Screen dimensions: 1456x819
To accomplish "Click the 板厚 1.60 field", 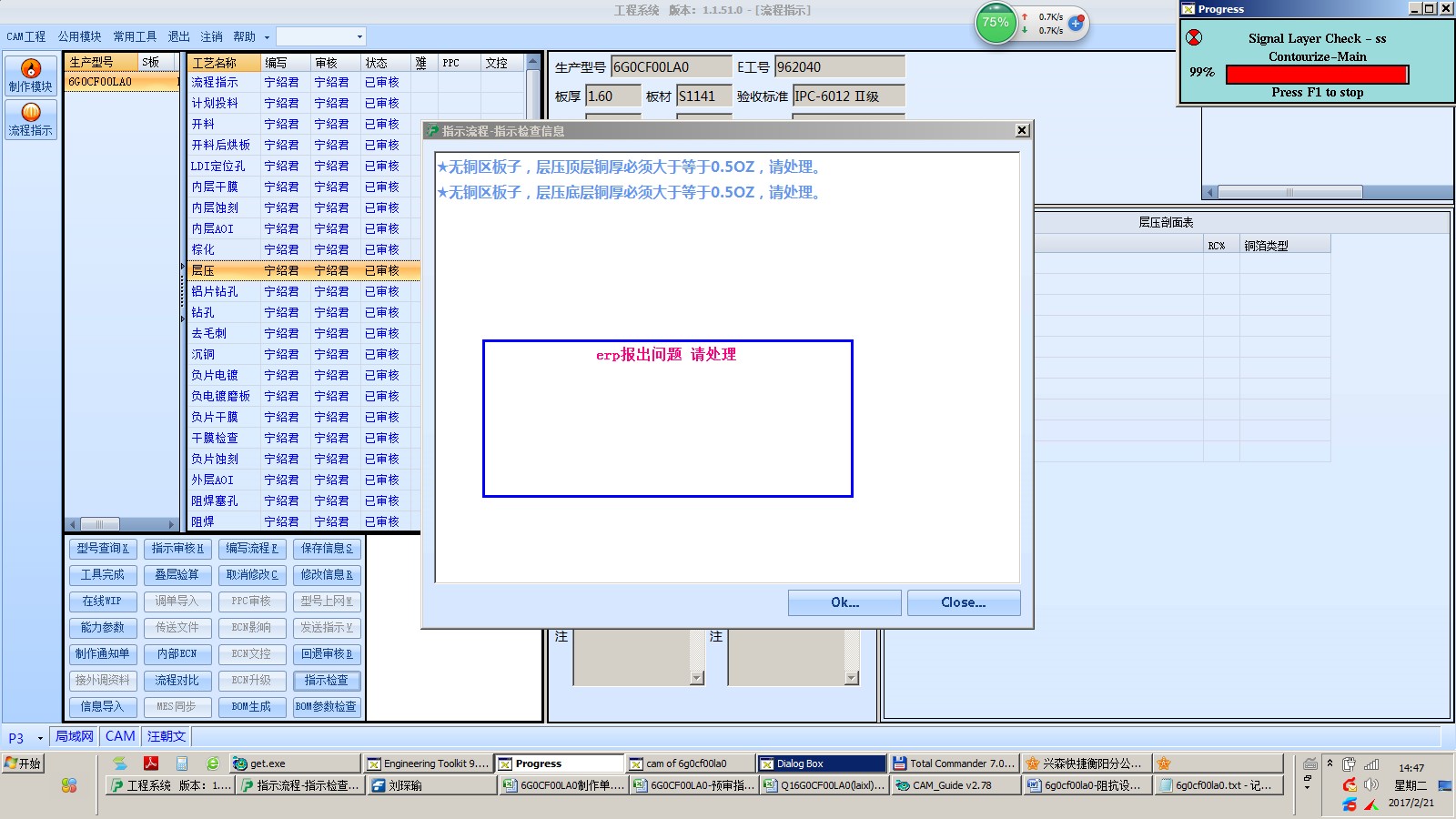I will pyautogui.click(x=612, y=96).
